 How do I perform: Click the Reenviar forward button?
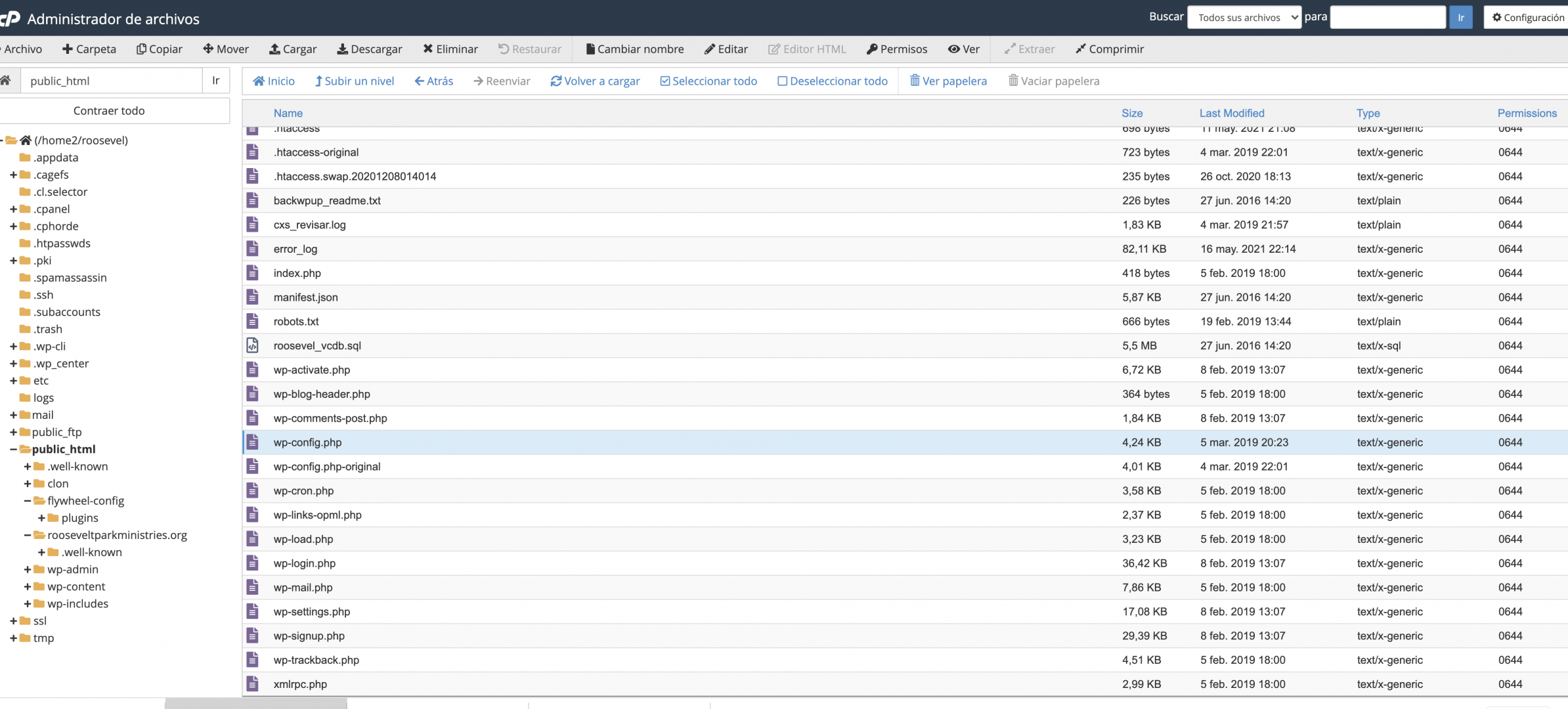pyautogui.click(x=502, y=81)
